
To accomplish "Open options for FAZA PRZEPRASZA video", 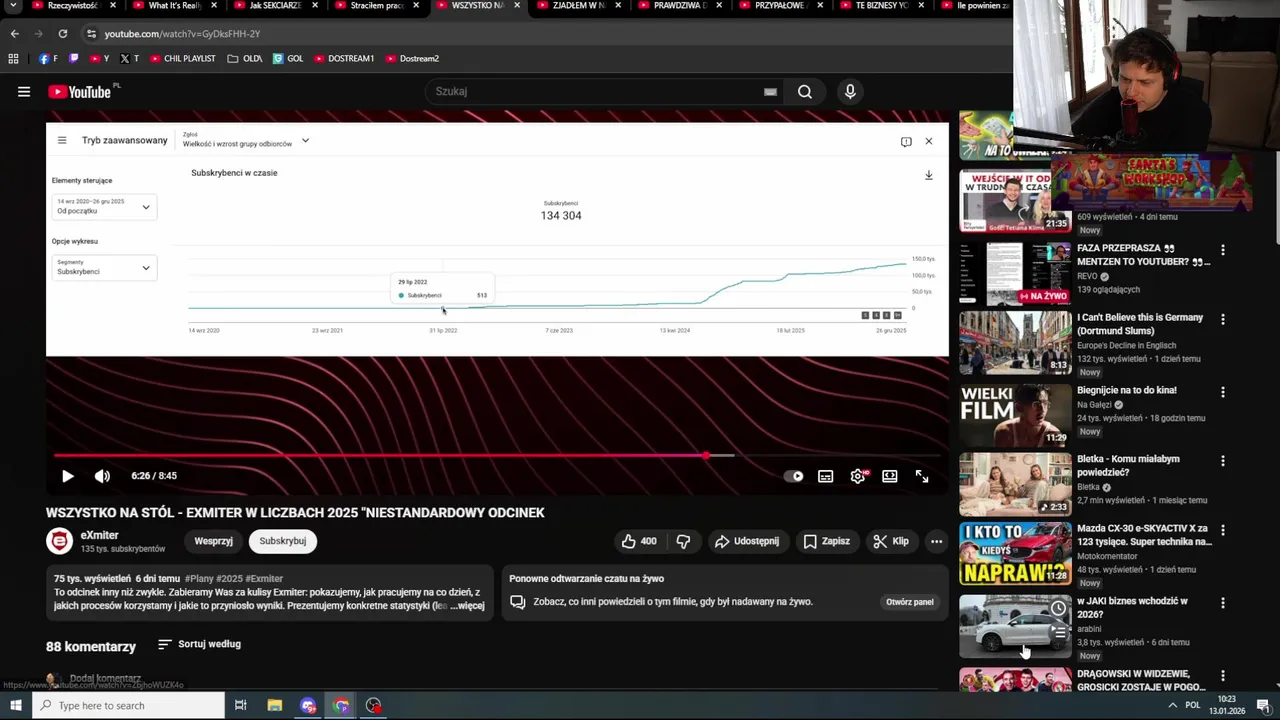I will pos(1222,250).
